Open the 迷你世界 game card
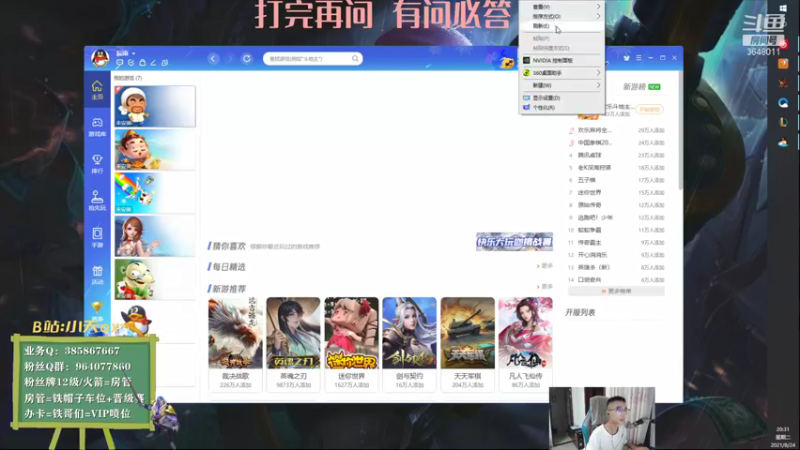 [352, 344]
